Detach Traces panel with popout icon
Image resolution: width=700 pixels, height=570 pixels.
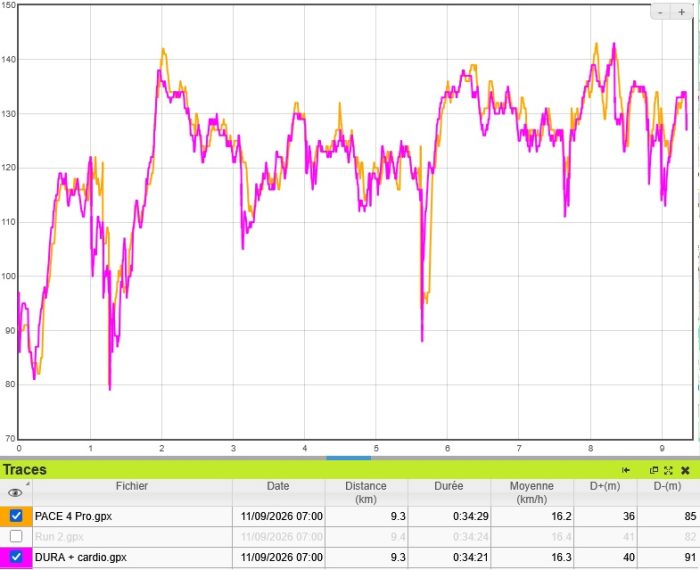point(654,470)
